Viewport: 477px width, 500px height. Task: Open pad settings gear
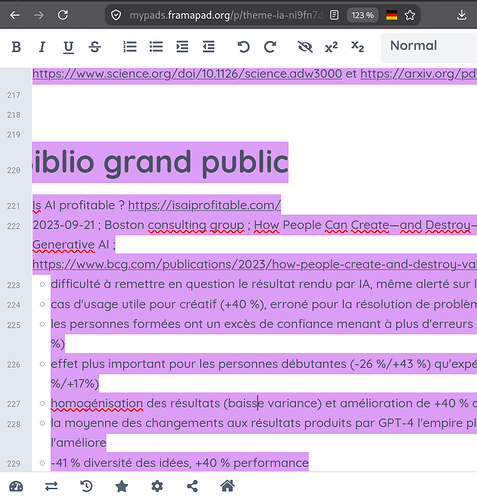(x=157, y=486)
